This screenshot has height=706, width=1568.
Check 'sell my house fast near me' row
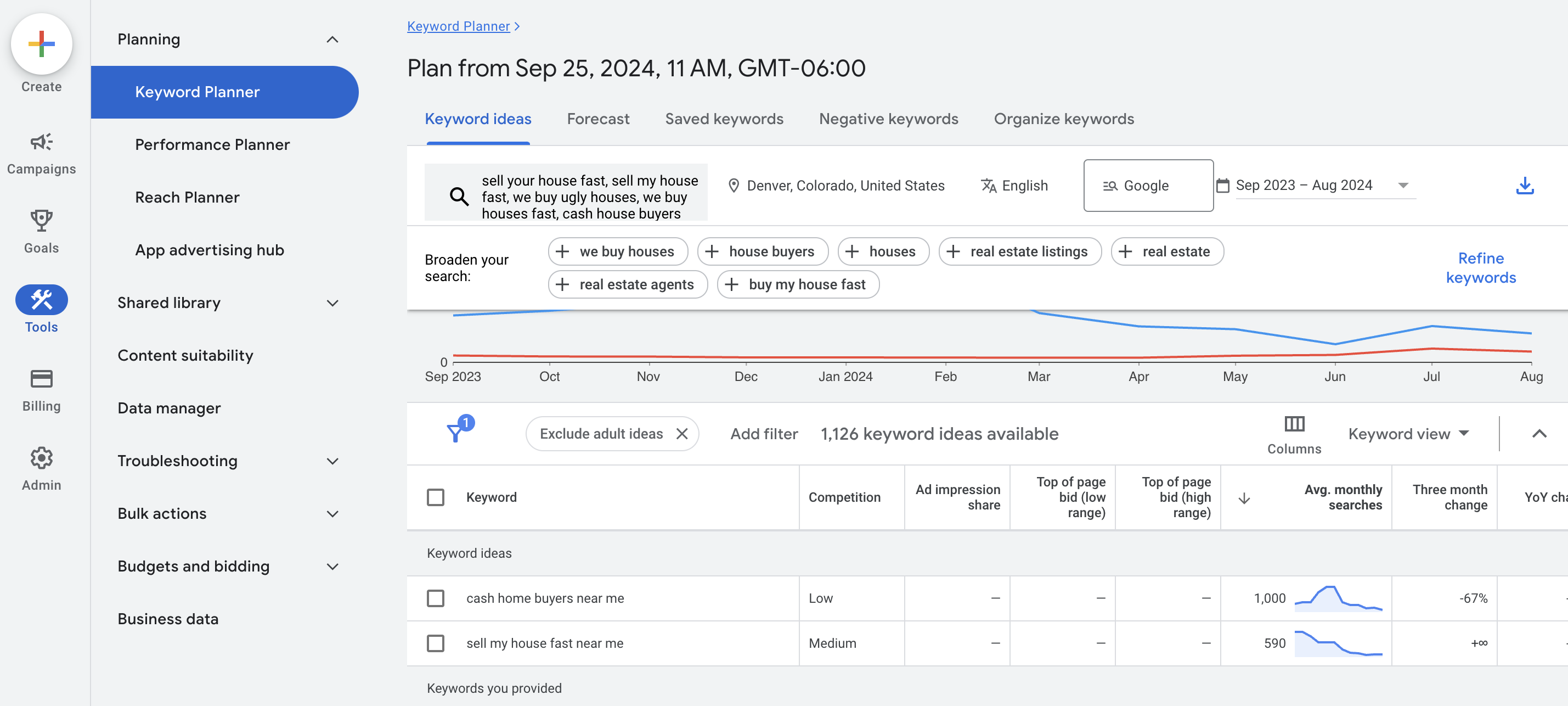coord(435,643)
